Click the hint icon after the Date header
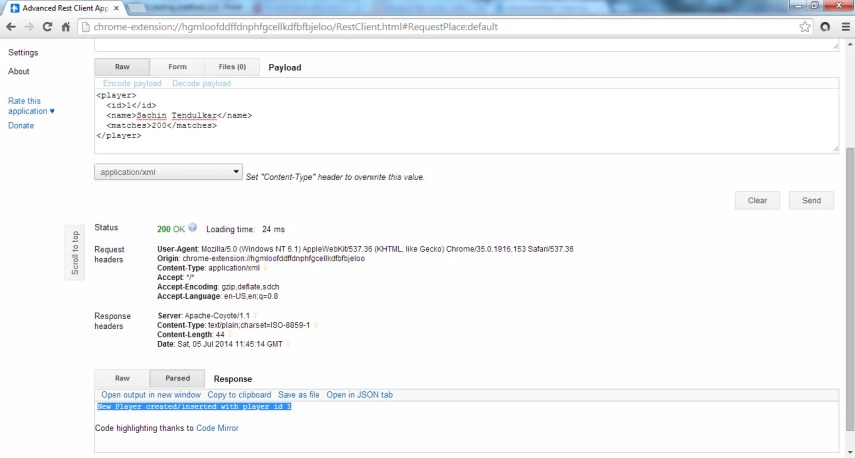The width and height of the screenshot is (855, 458). pos(288,344)
